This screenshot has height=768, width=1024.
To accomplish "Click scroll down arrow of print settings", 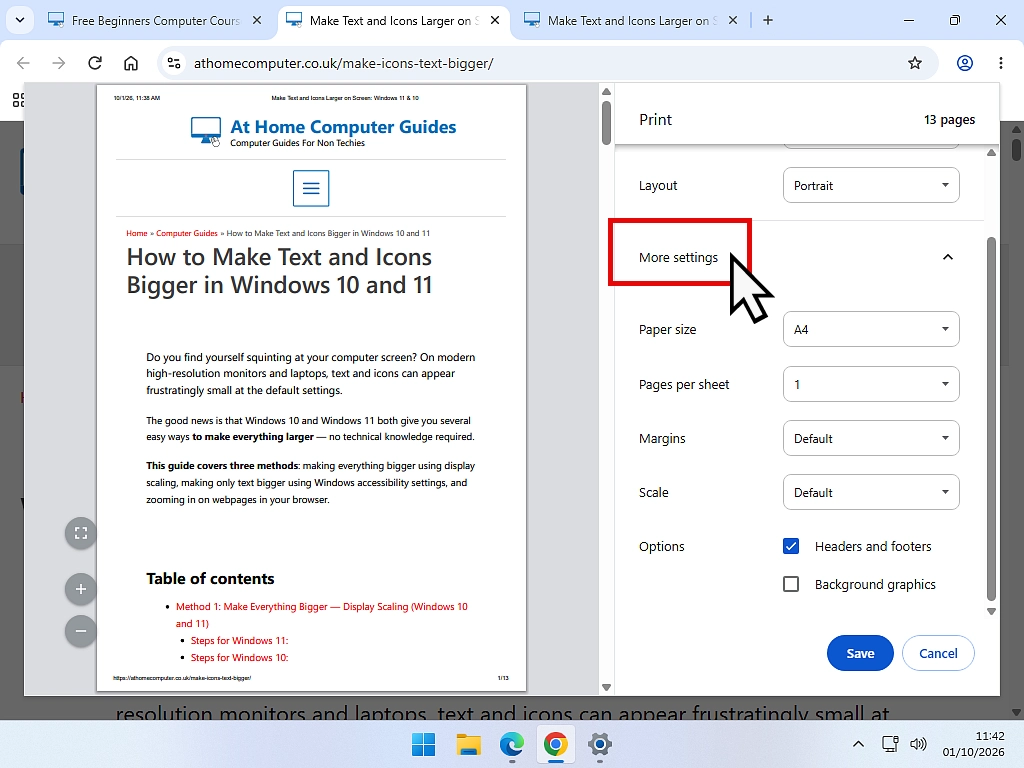I will [x=991, y=611].
